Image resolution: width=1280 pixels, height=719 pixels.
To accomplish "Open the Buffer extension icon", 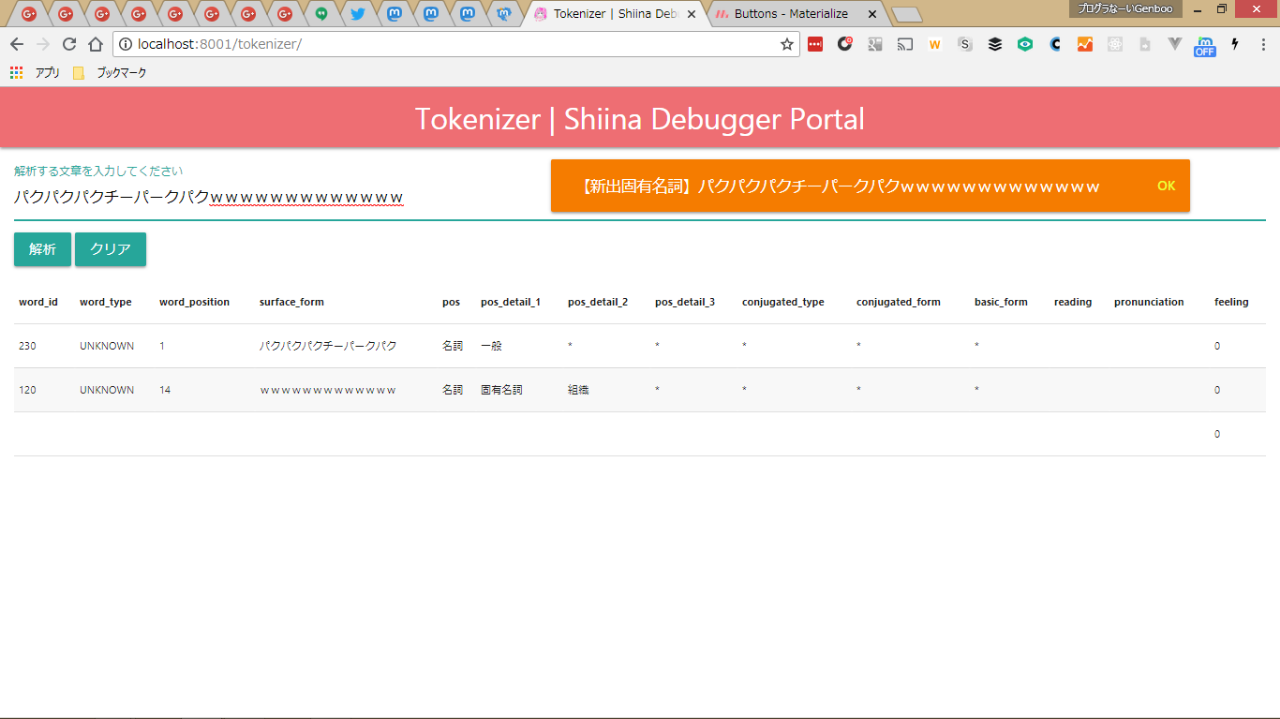I will pos(995,44).
